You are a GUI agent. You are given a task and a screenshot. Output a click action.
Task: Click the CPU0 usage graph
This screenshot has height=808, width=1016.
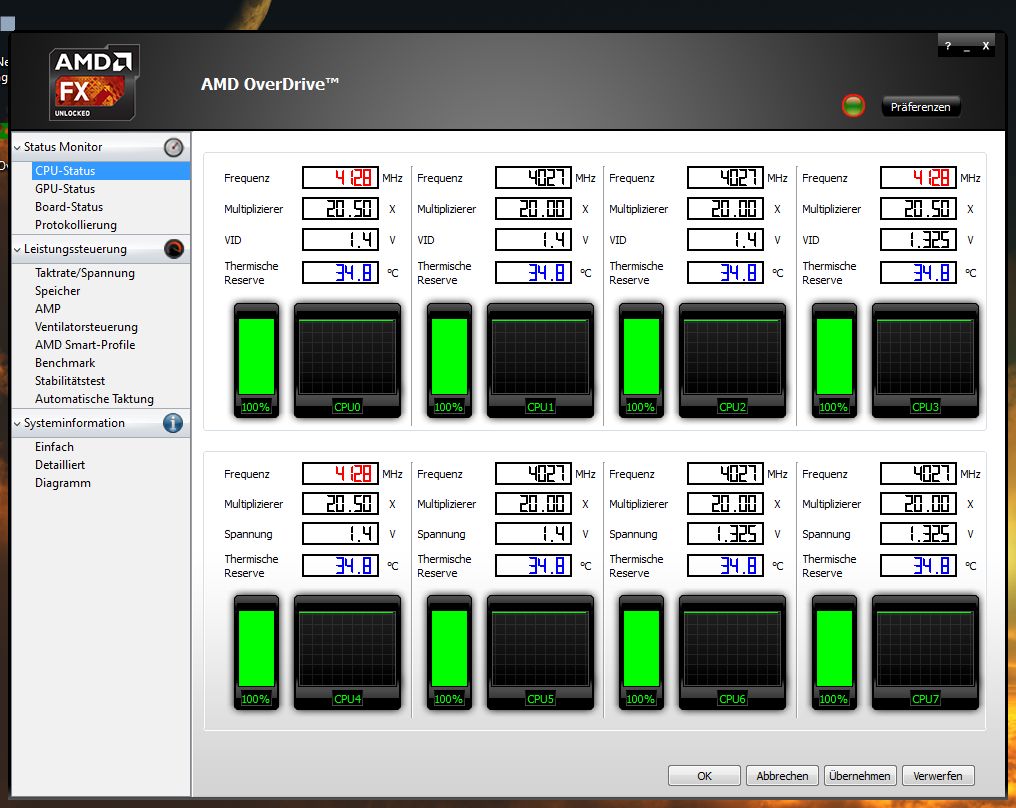coord(347,360)
